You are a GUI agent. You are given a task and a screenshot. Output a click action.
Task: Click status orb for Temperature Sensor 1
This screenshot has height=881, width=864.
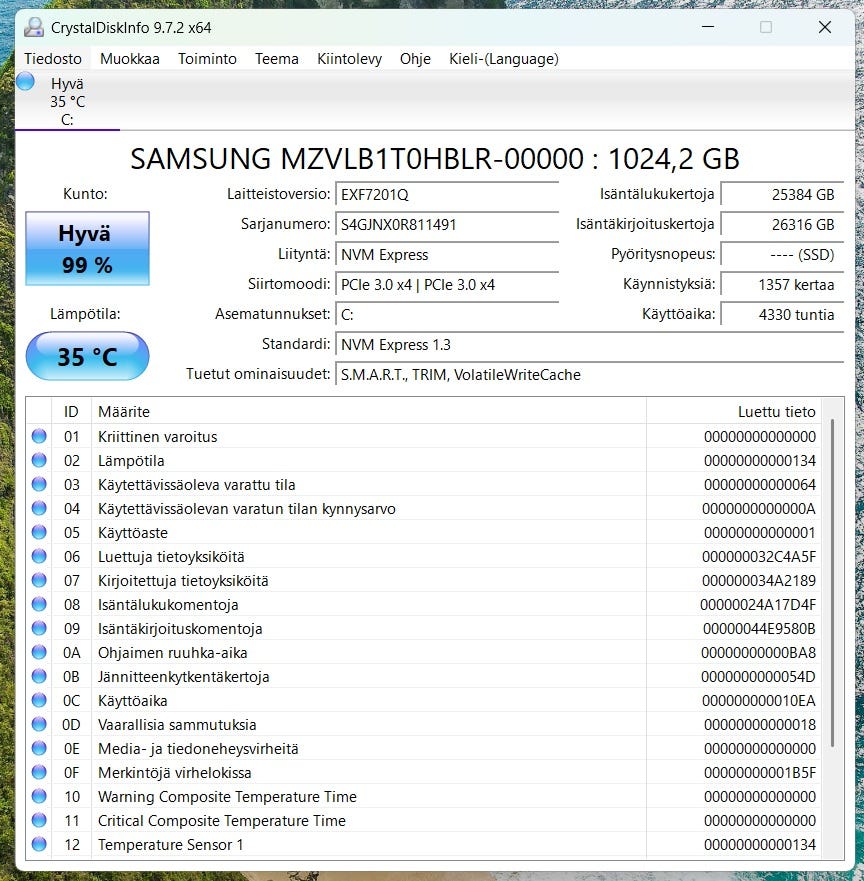pyautogui.click(x=39, y=844)
